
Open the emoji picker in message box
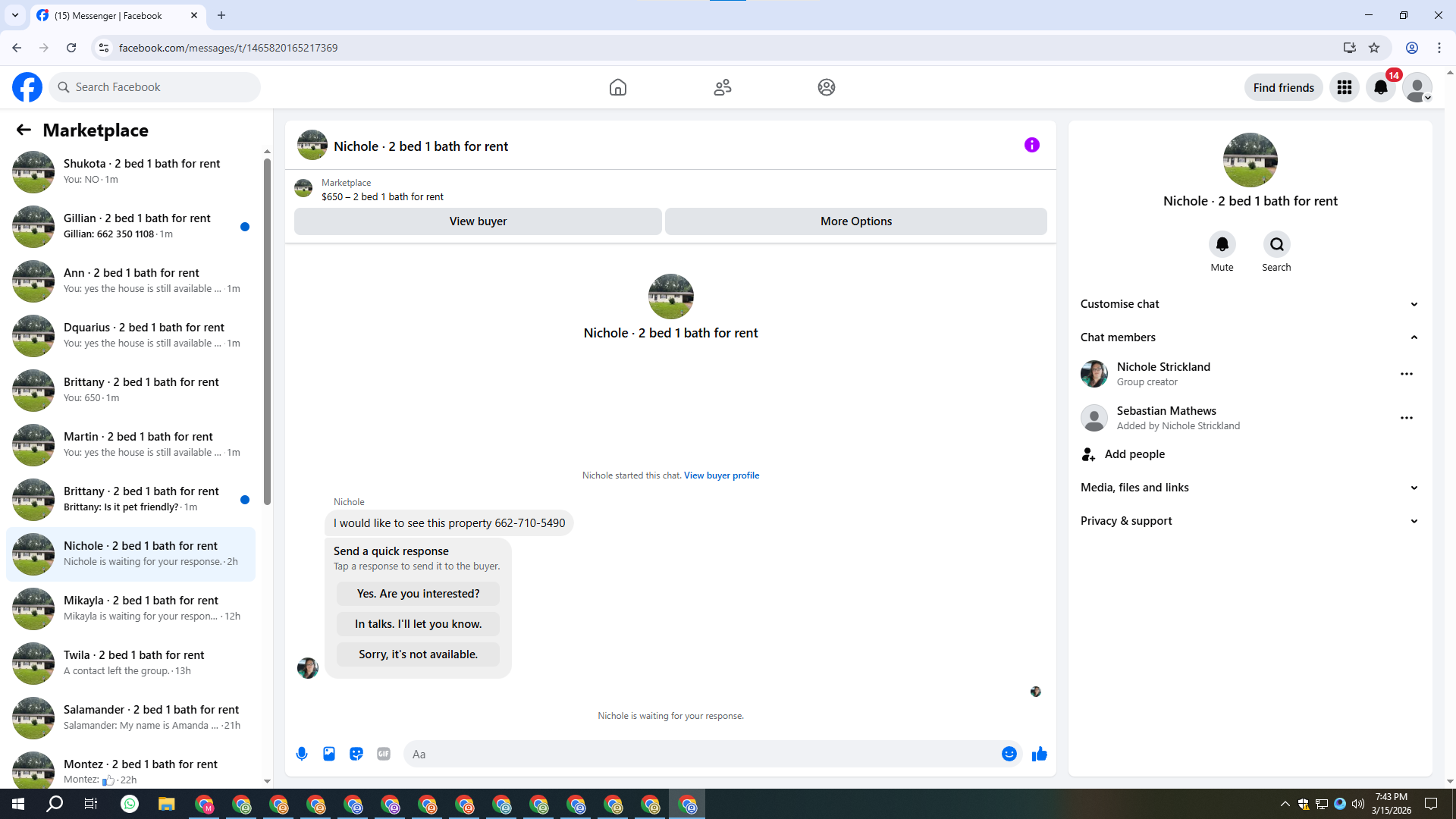pos(1009,754)
